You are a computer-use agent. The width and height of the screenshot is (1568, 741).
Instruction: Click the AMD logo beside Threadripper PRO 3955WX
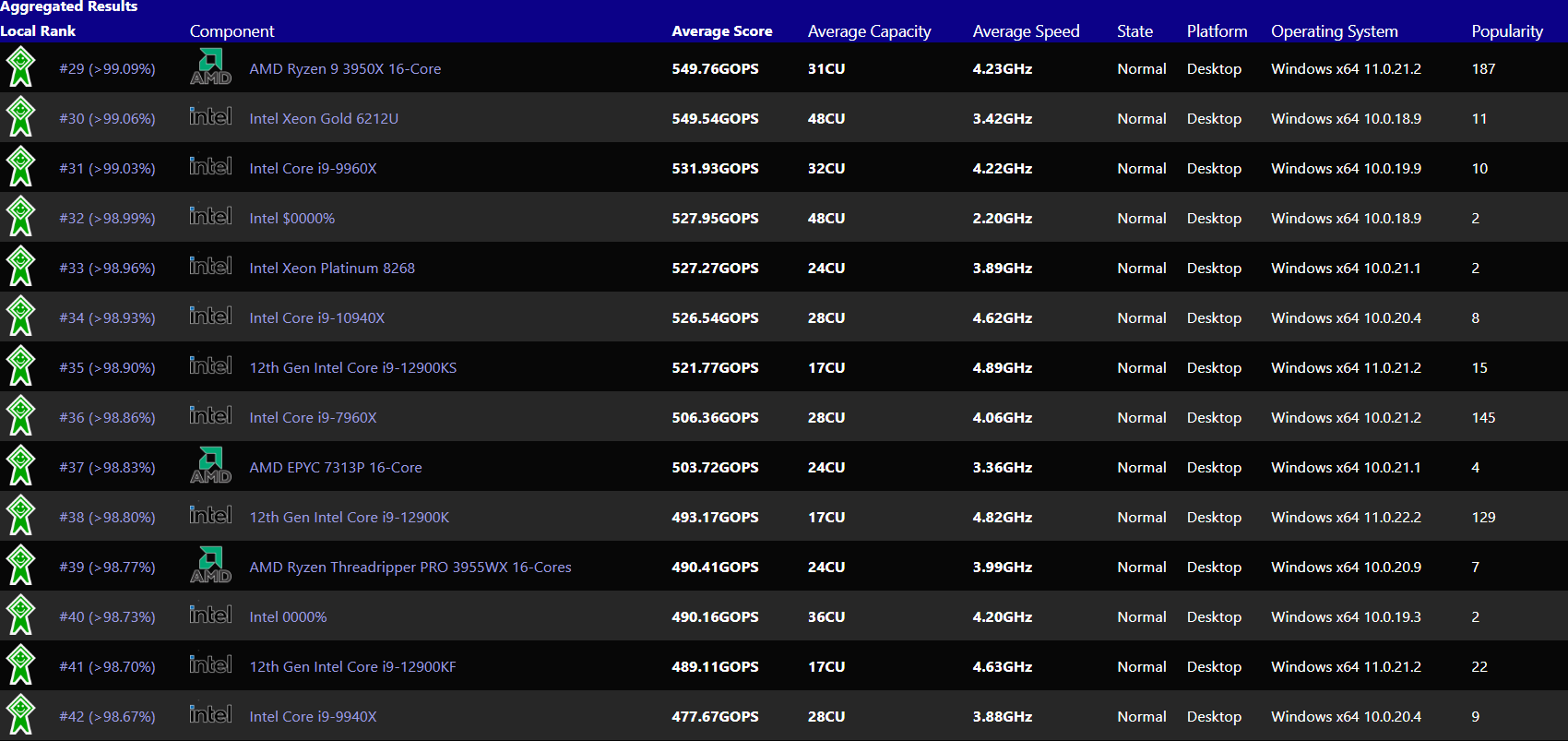point(210,566)
